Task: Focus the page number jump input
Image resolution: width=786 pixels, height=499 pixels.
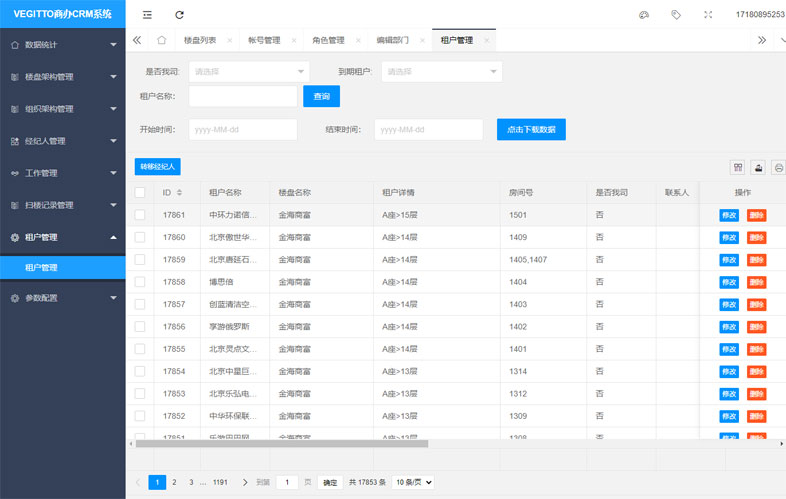Action: click(x=287, y=482)
